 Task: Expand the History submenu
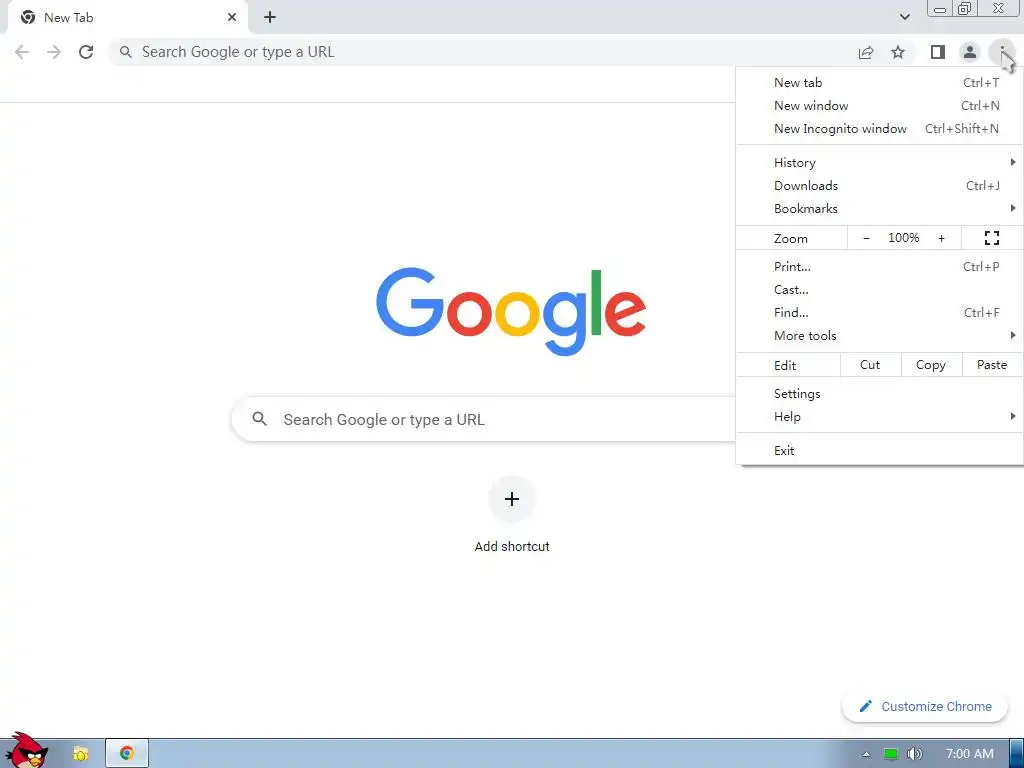[x=880, y=163]
